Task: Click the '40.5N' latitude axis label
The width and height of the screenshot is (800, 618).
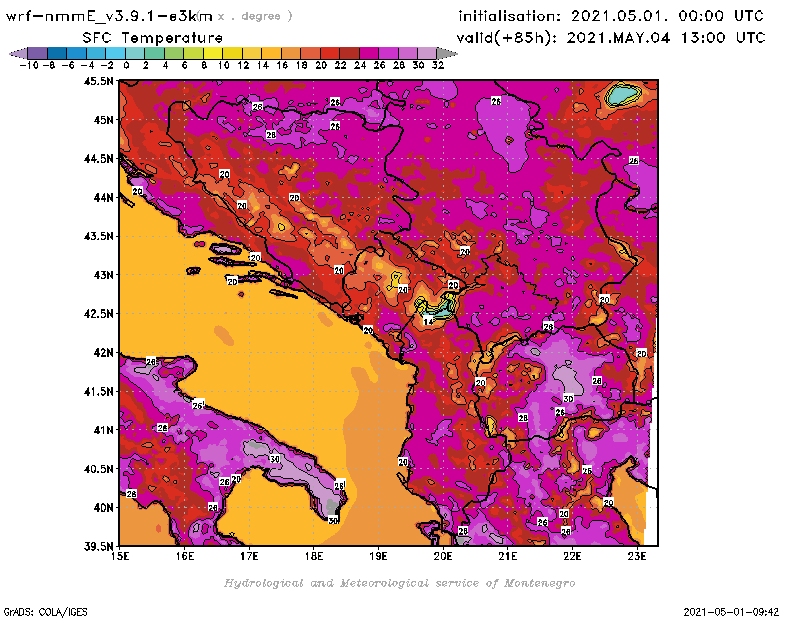Action: [x=98, y=469]
